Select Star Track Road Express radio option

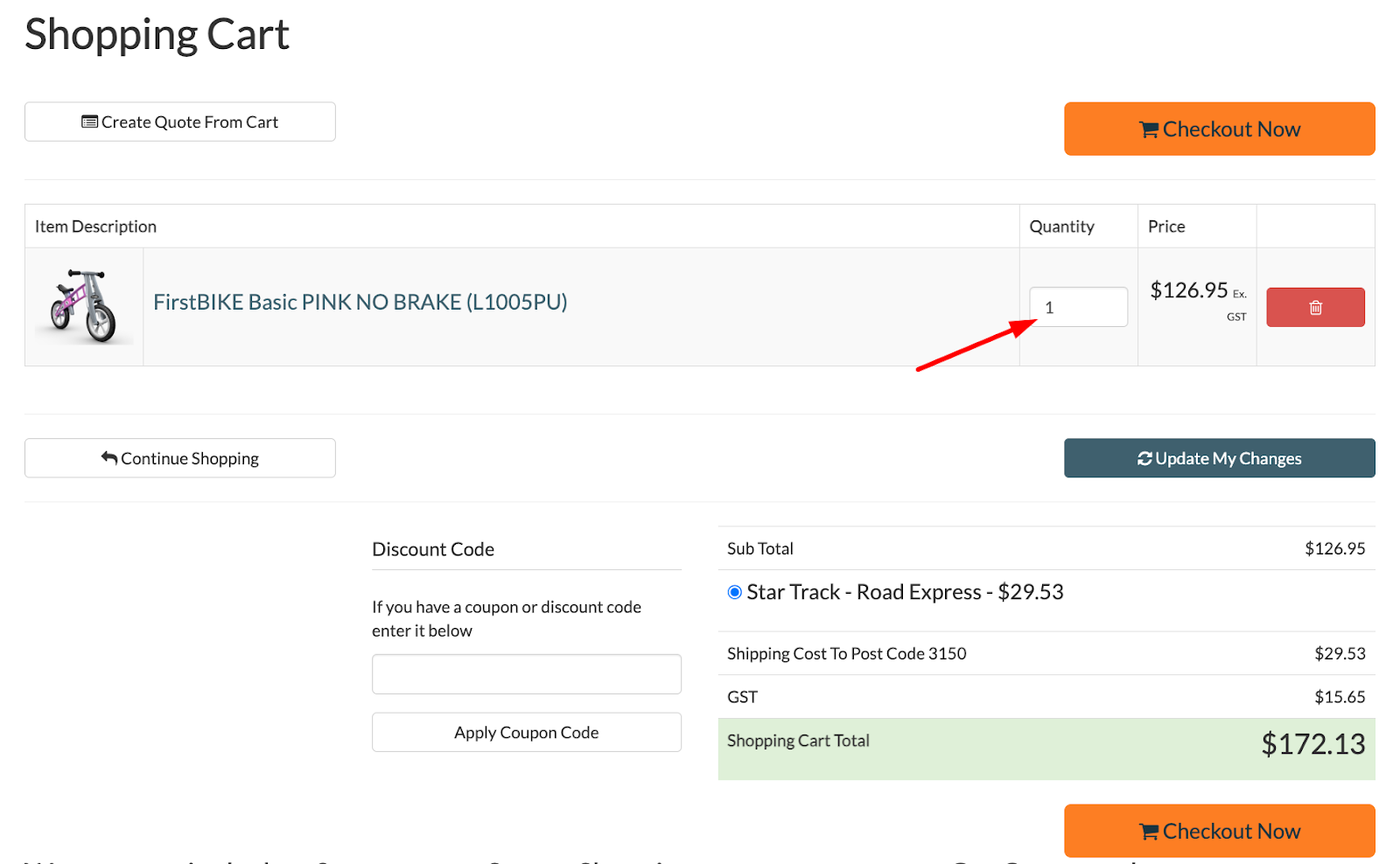735,592
